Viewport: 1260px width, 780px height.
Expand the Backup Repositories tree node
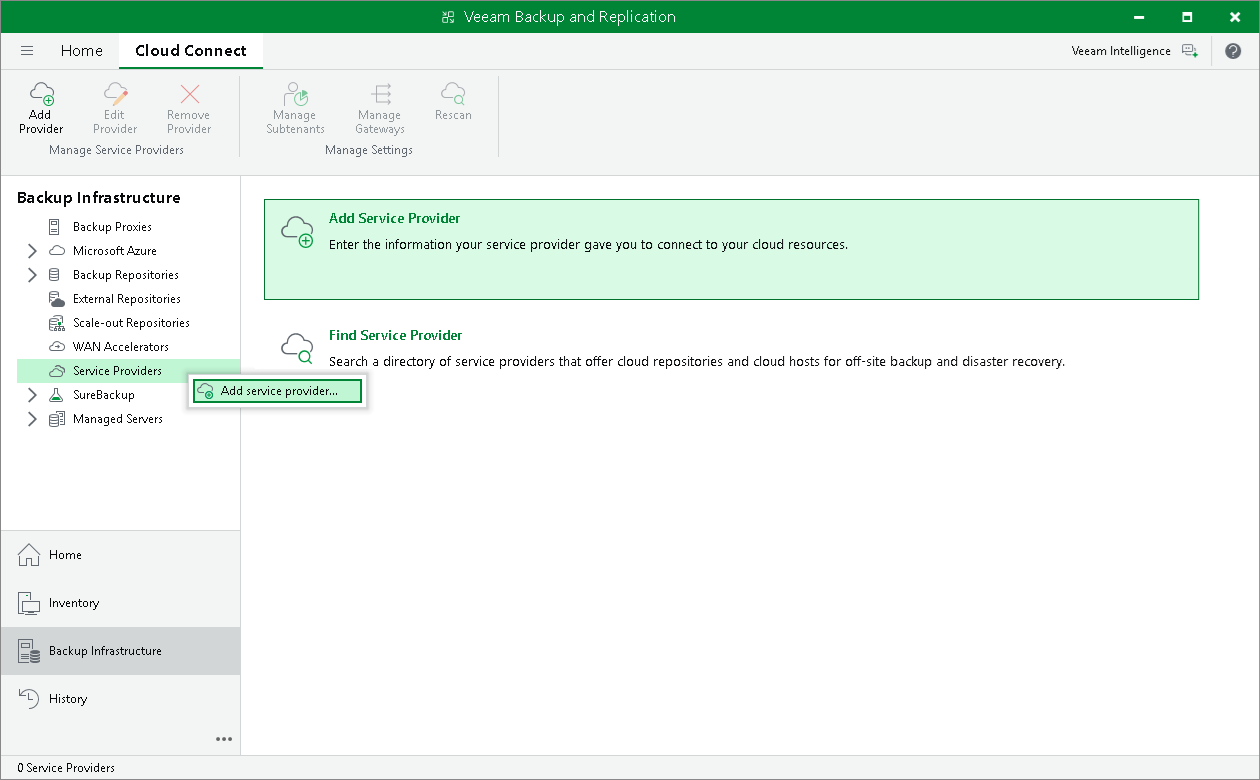32,275
